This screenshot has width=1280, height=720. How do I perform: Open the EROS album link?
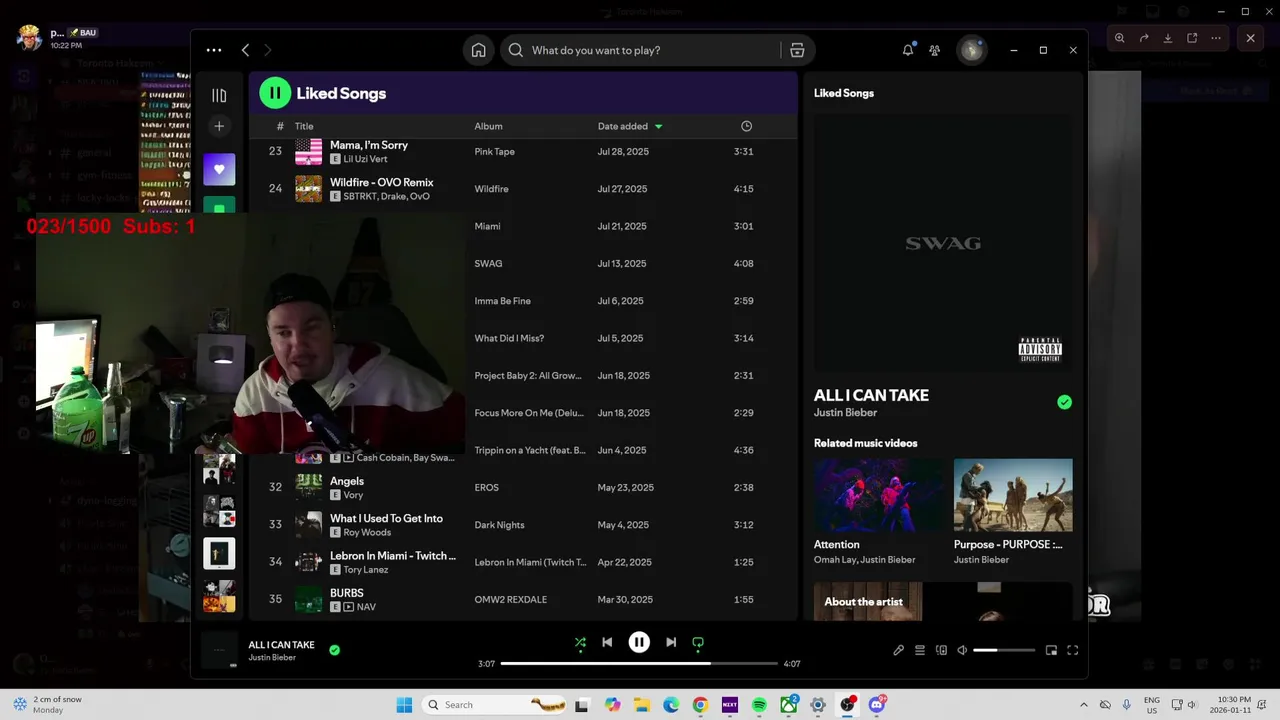point(486,488)
